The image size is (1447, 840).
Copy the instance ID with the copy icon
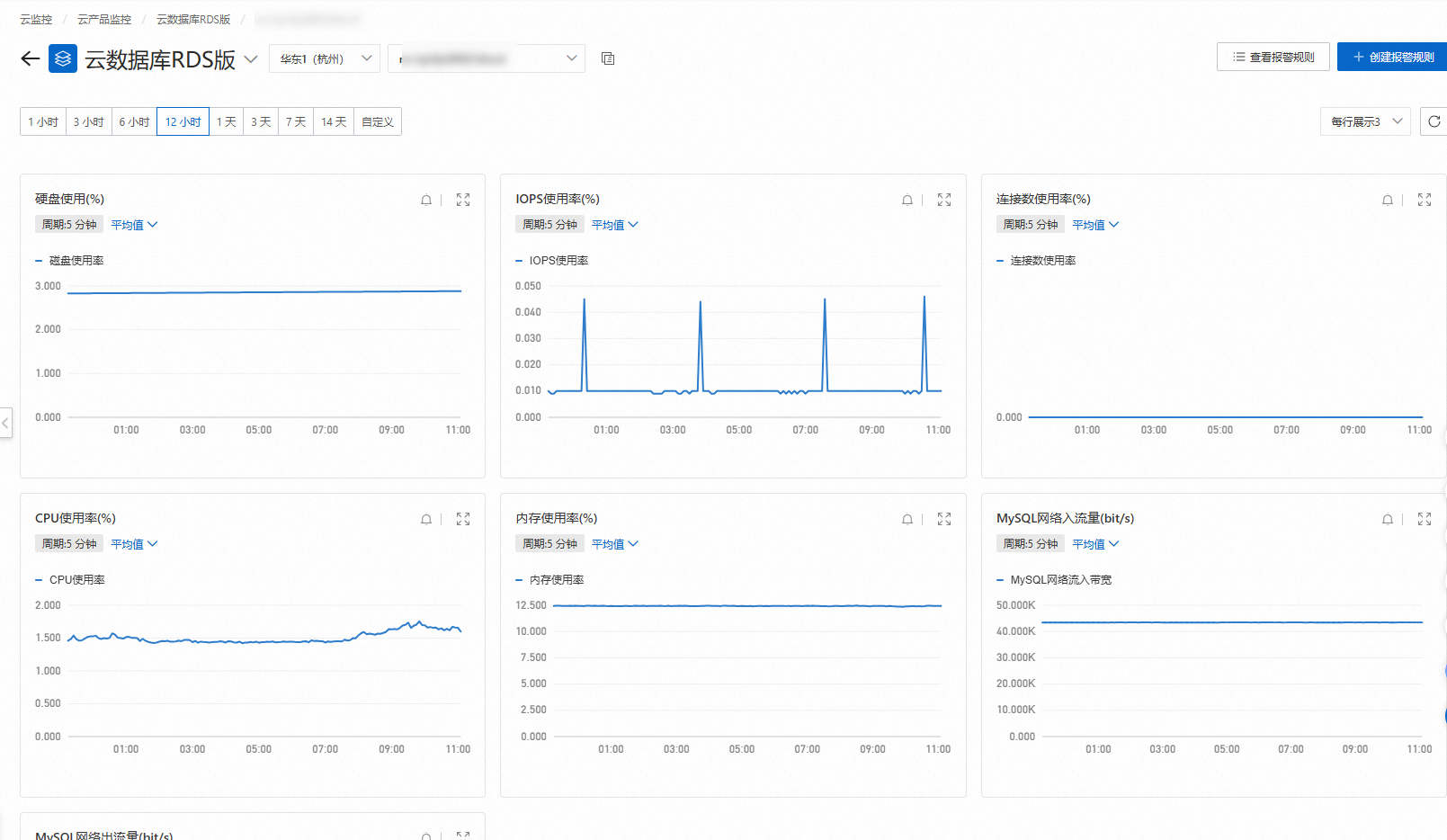(x=608, y=58)
